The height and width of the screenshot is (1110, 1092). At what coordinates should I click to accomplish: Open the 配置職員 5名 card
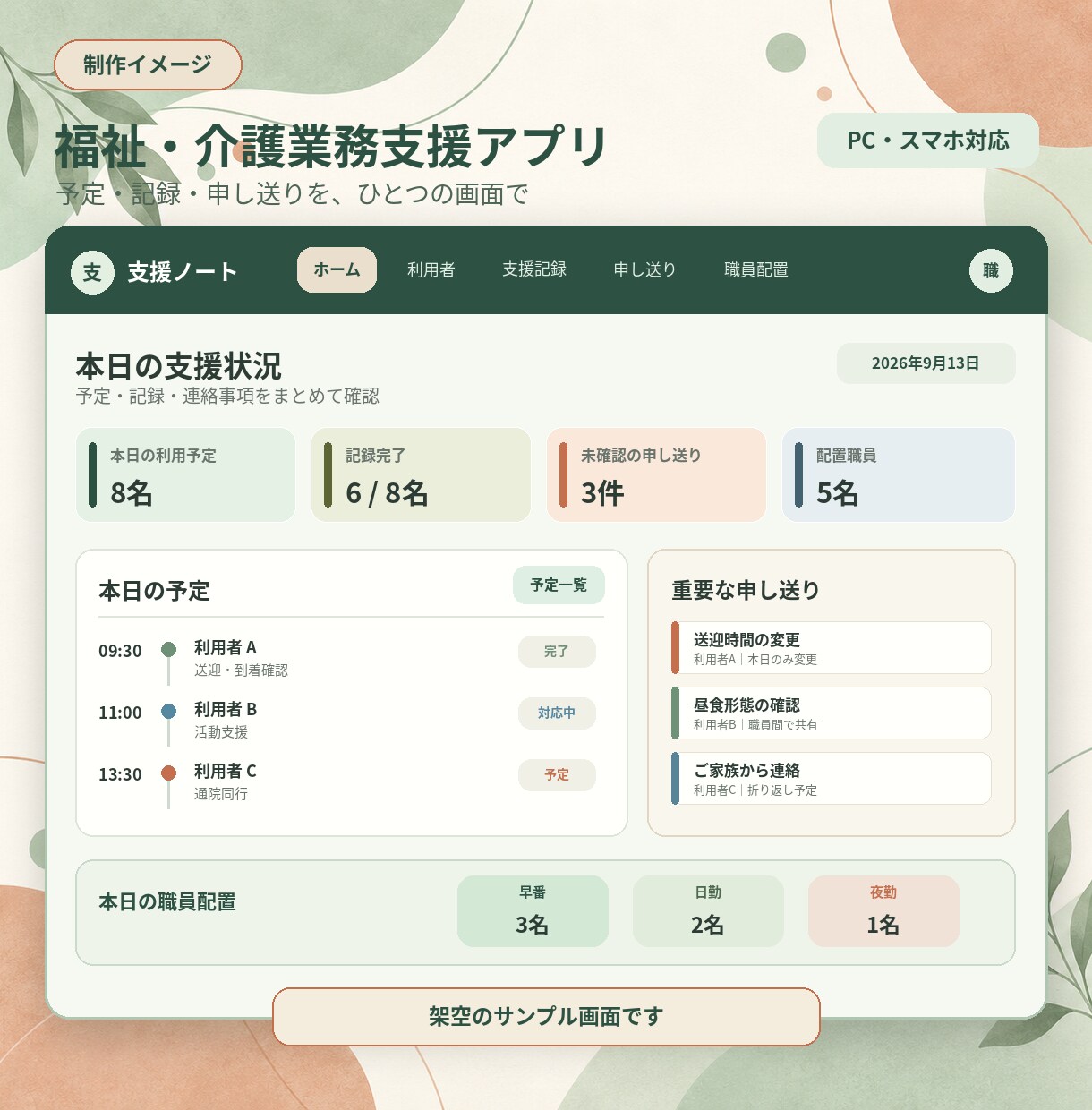(899, 474)
